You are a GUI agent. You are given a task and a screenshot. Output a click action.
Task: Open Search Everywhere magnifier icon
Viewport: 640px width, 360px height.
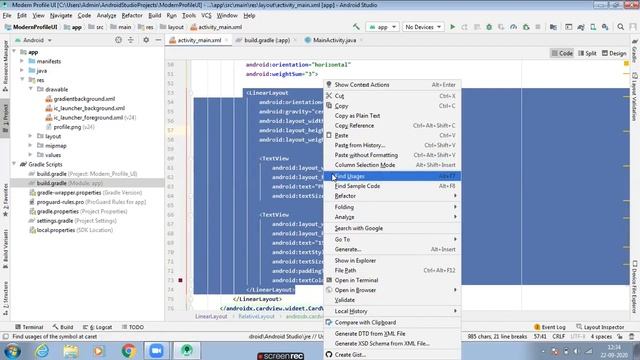[x=620, y=27]
